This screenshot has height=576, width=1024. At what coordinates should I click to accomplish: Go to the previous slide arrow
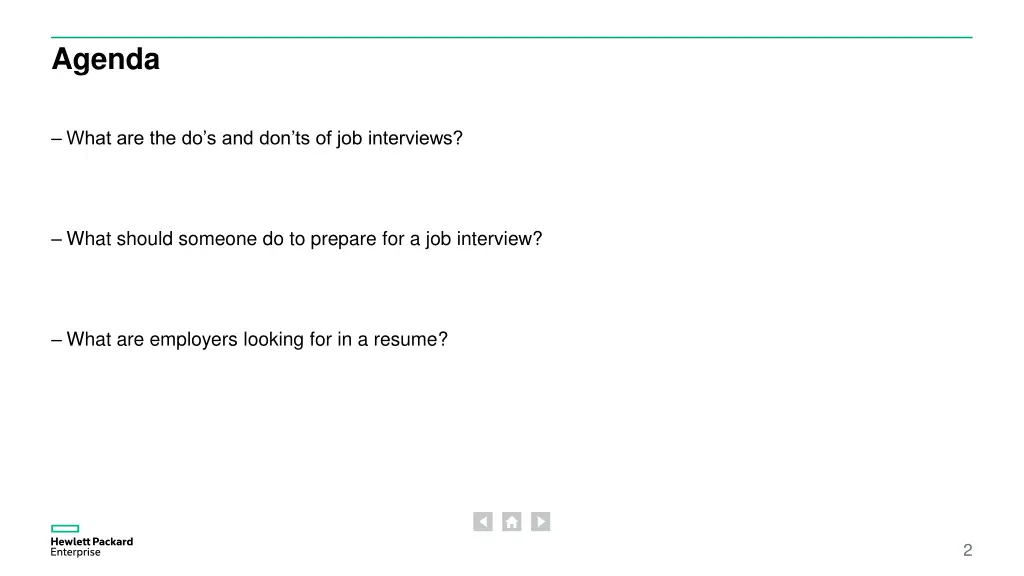pos(483,522)
